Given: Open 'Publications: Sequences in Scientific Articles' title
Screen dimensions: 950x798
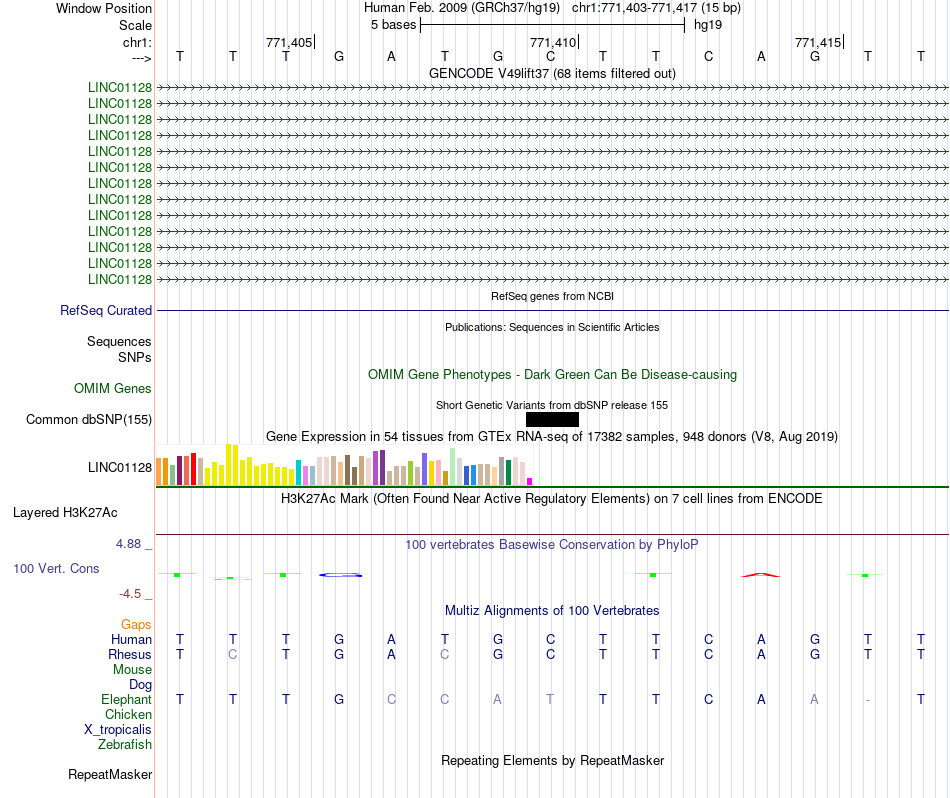Looking at the screenshot, I should click(552, 327).
